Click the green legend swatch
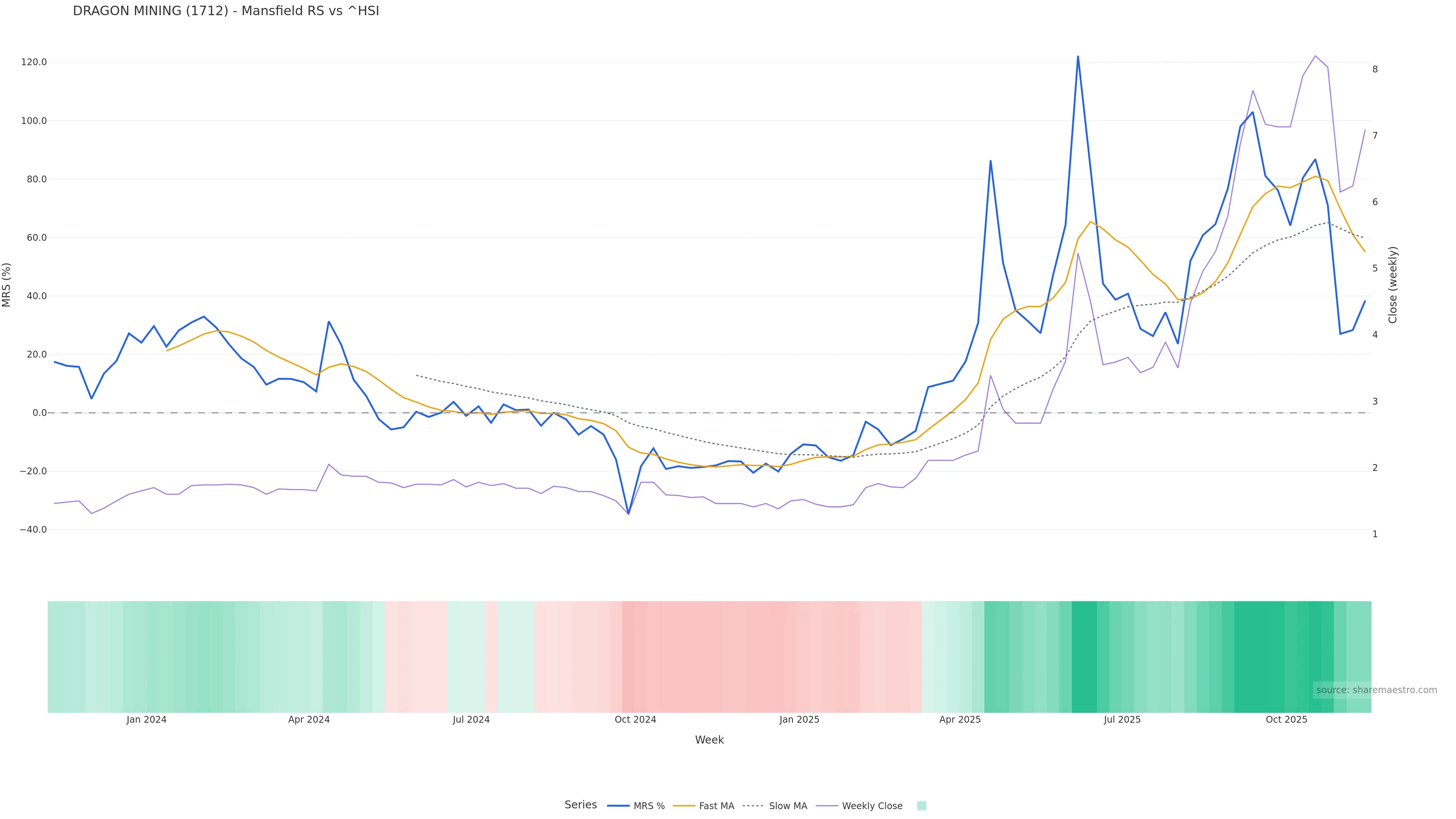The width and height of the screenshot is (1456, 819). pyautogui.click(x=921, y=806)
